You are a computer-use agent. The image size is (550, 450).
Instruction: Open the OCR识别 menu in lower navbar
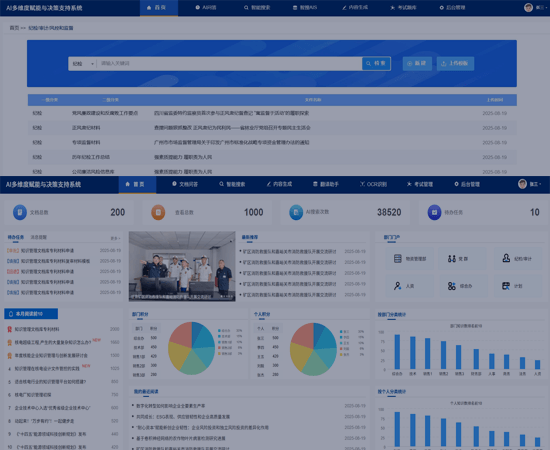click(373, 184)
